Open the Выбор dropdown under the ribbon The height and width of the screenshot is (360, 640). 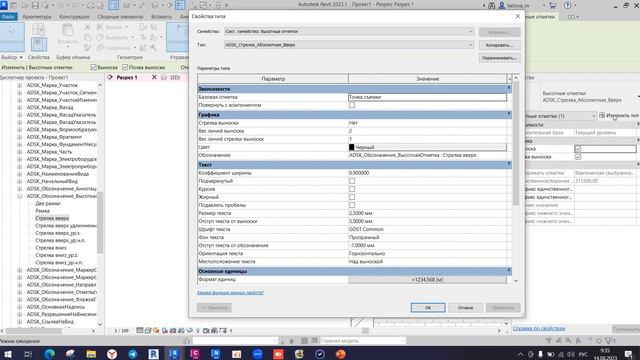click(x=12, y=57)
